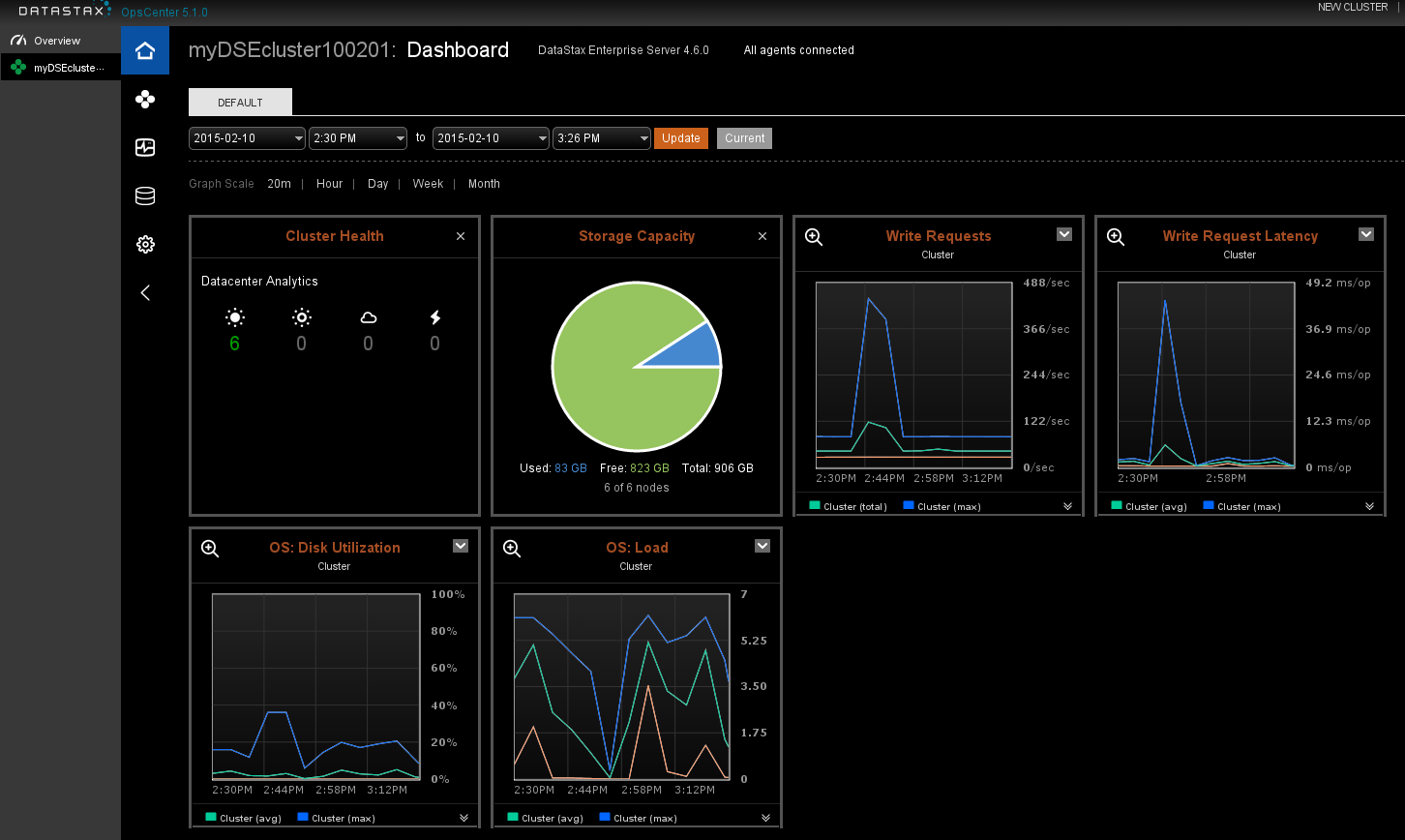Expand the Write Requests legend chevron

(x=1067, y=506)
